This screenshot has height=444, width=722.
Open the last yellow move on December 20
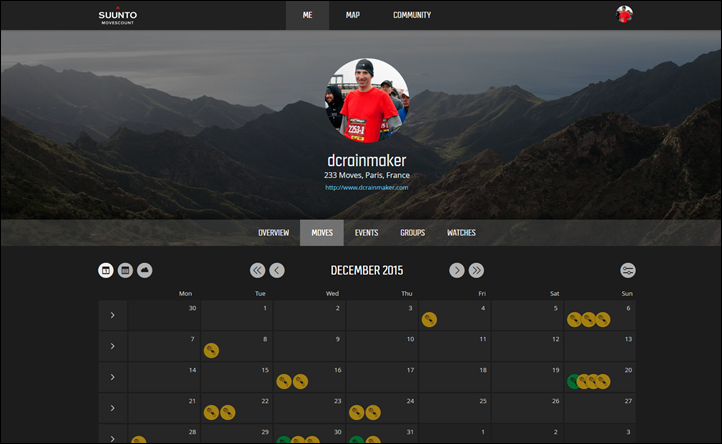pyautogui.click(x=603, y=381)
